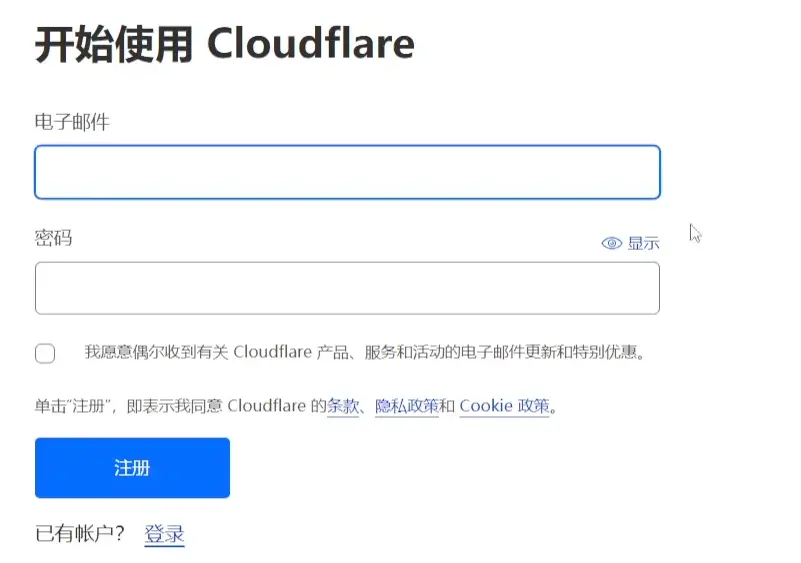Click the quoted 注册 word in agreement sentence

(x=88, y=406)
